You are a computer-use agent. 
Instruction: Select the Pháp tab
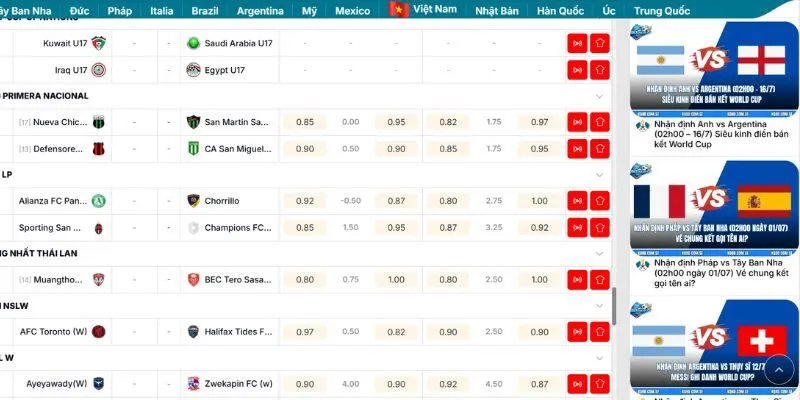coord(120,11)
